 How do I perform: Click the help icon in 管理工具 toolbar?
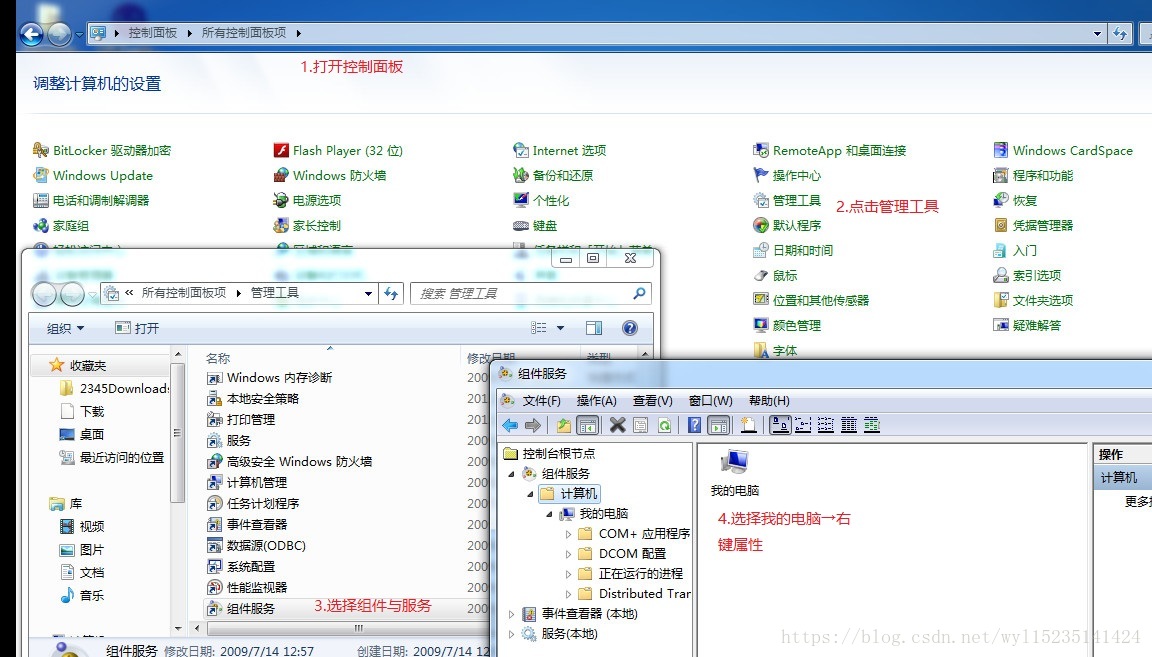point(630,328)
